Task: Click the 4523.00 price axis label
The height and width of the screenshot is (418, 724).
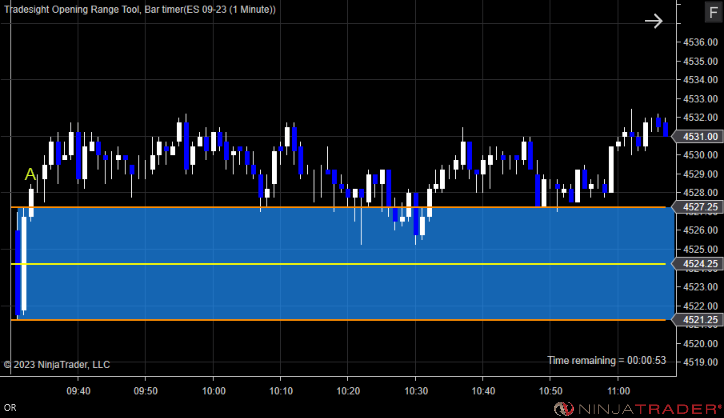Action: (x=700, y=287)
